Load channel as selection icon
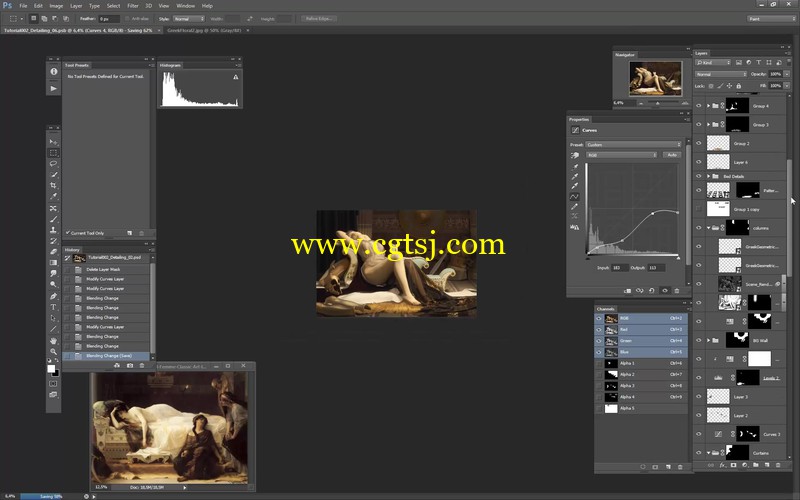This screenshot has height=500, width=800. pos(643,467)
